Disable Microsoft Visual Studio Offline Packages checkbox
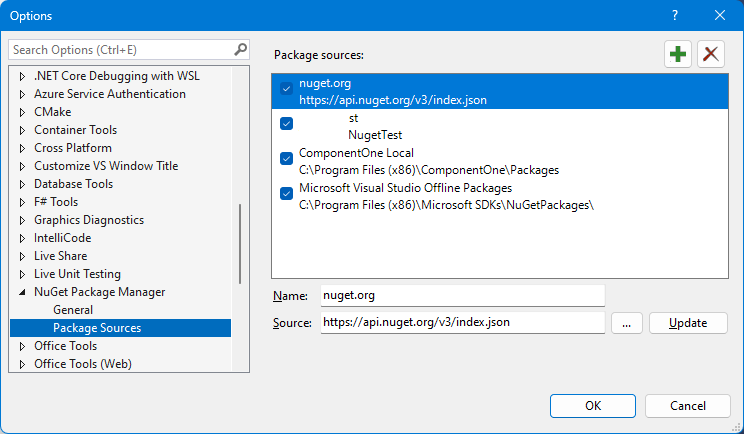 [287, 194]
